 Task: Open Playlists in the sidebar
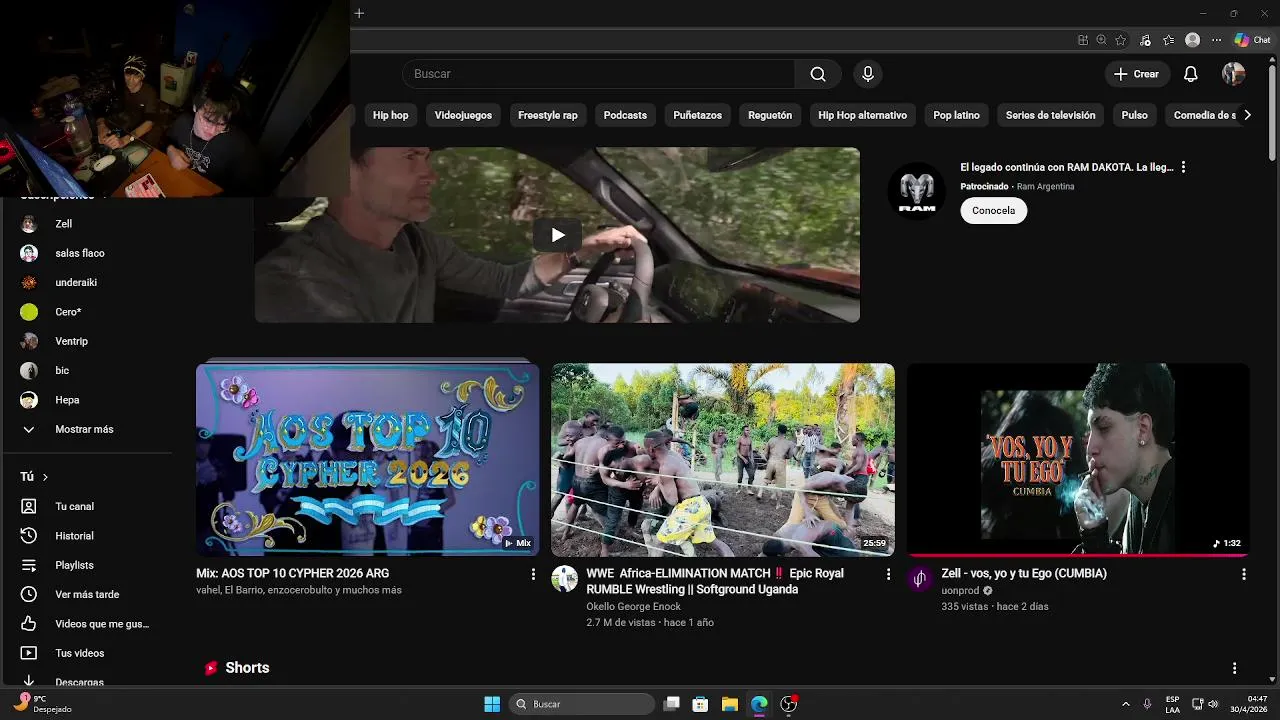click(85, 565)
